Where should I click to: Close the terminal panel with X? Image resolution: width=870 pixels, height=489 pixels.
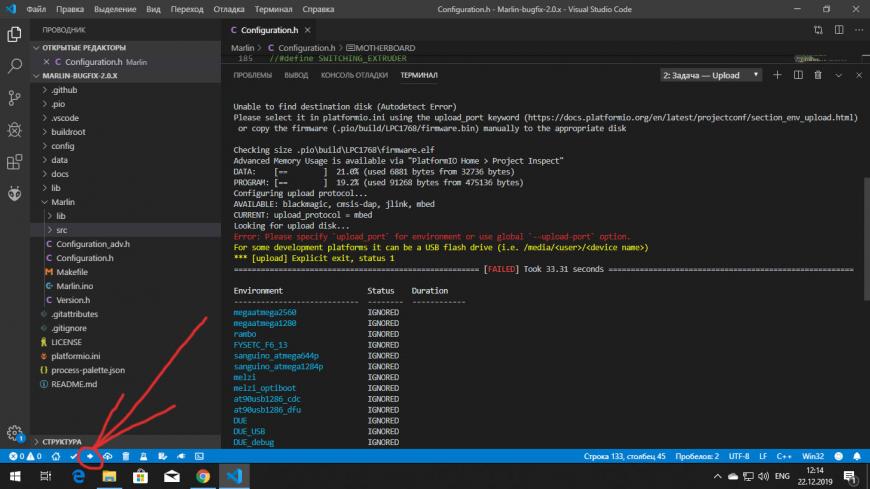point(859,75)
